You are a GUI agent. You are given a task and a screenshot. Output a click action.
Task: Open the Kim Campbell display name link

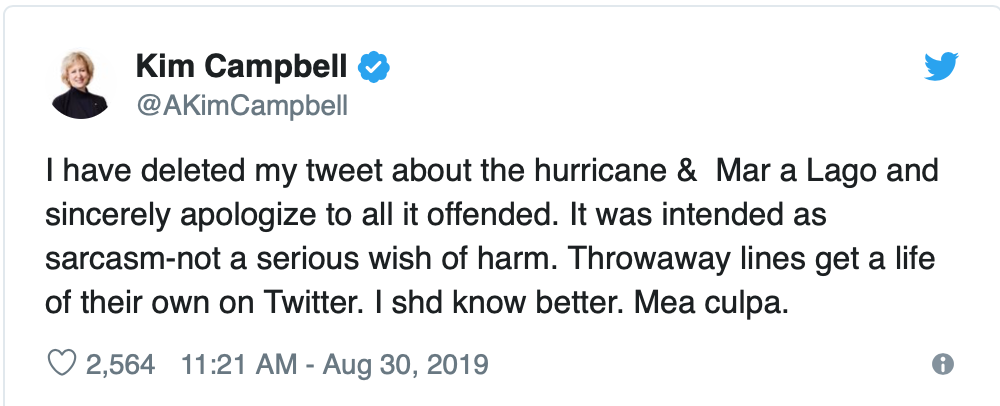[242, 67]
